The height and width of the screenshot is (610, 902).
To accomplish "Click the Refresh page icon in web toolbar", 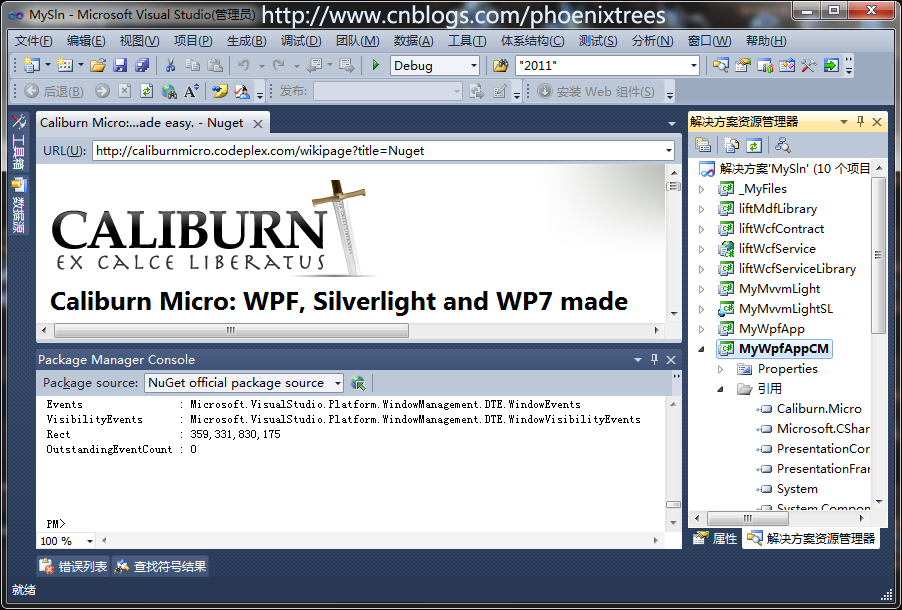I will 146,91.
